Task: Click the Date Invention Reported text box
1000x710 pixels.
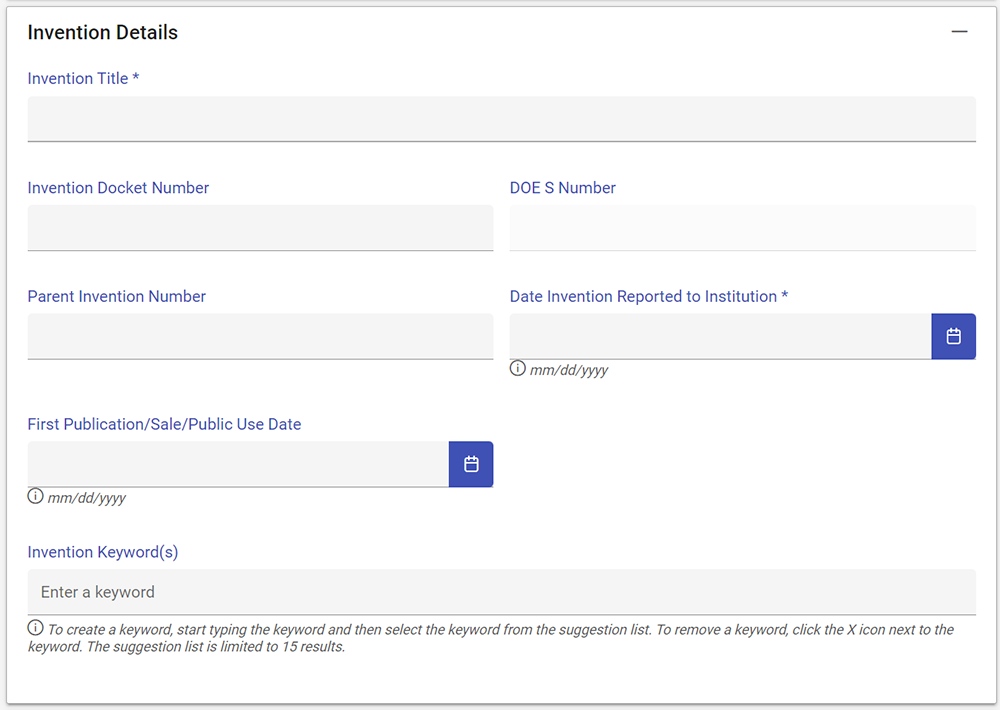Action: [720, 337]
